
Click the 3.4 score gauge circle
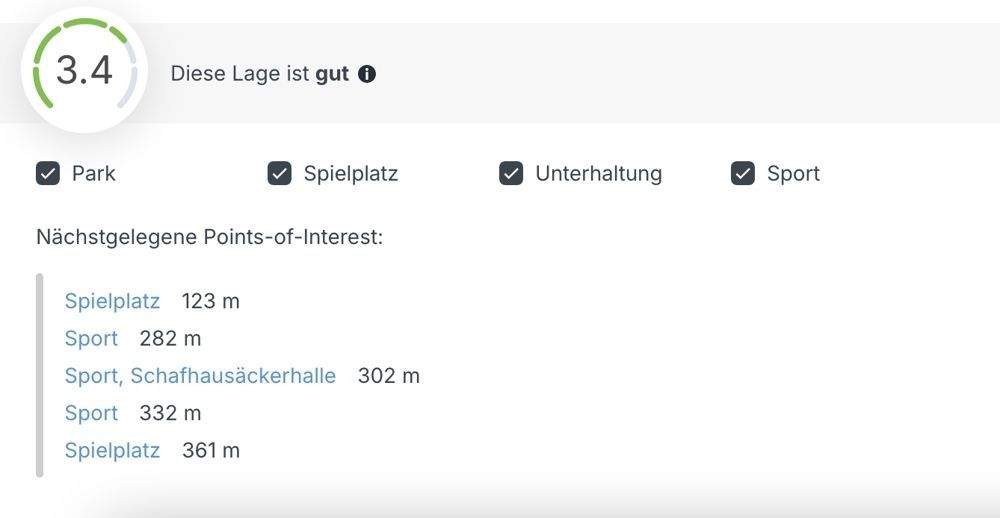[x=84, y=71]
